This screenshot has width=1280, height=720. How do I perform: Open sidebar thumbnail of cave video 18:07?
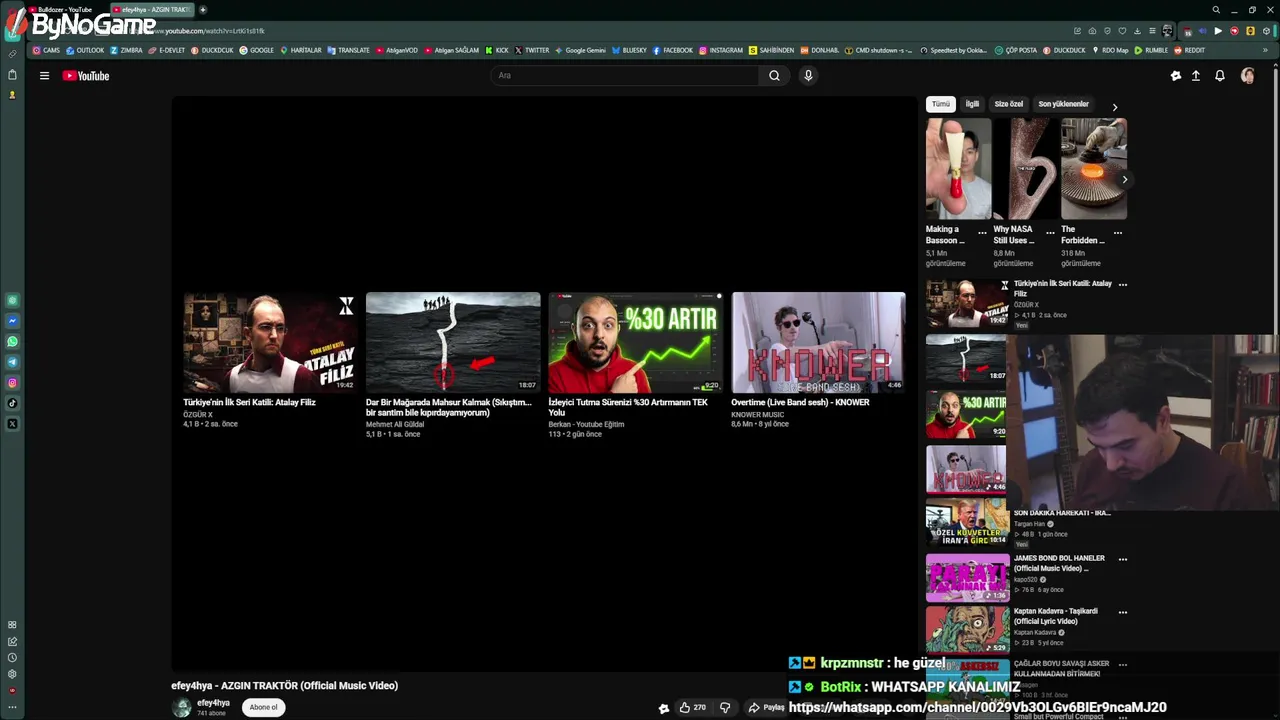[x=966, y=358]
